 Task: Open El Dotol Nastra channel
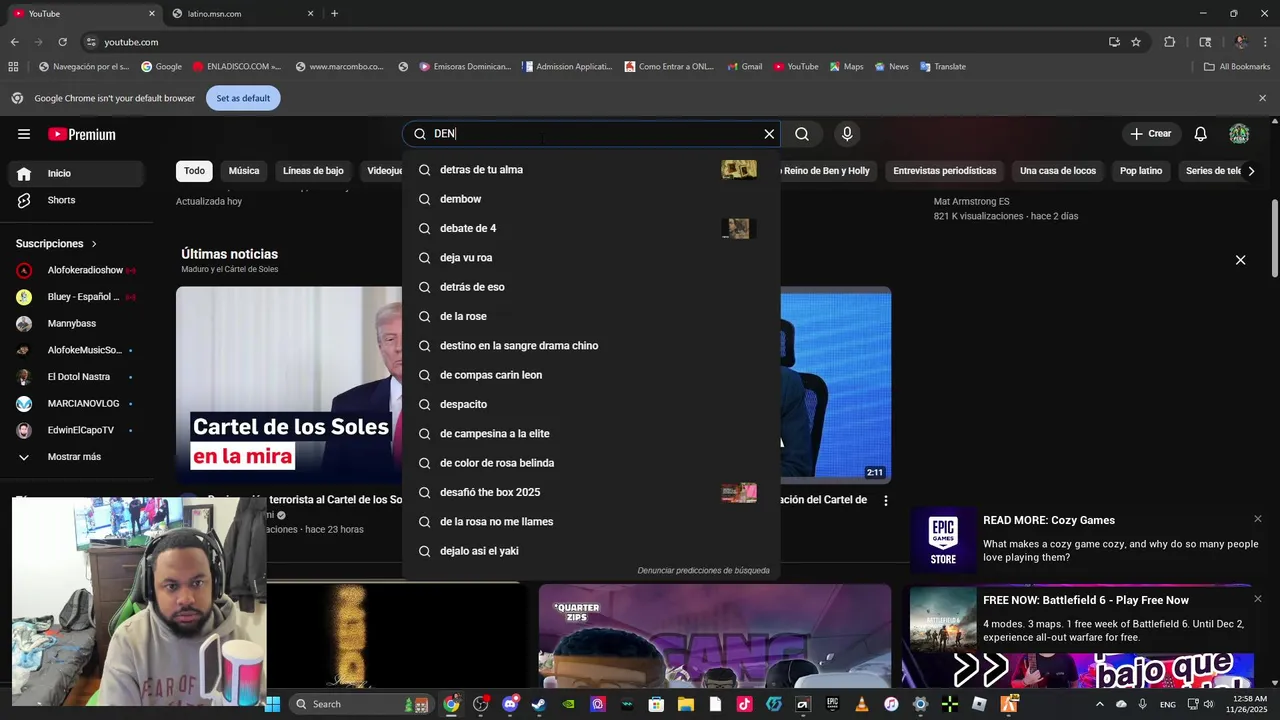pyautogui.click(x=78, y=377)
